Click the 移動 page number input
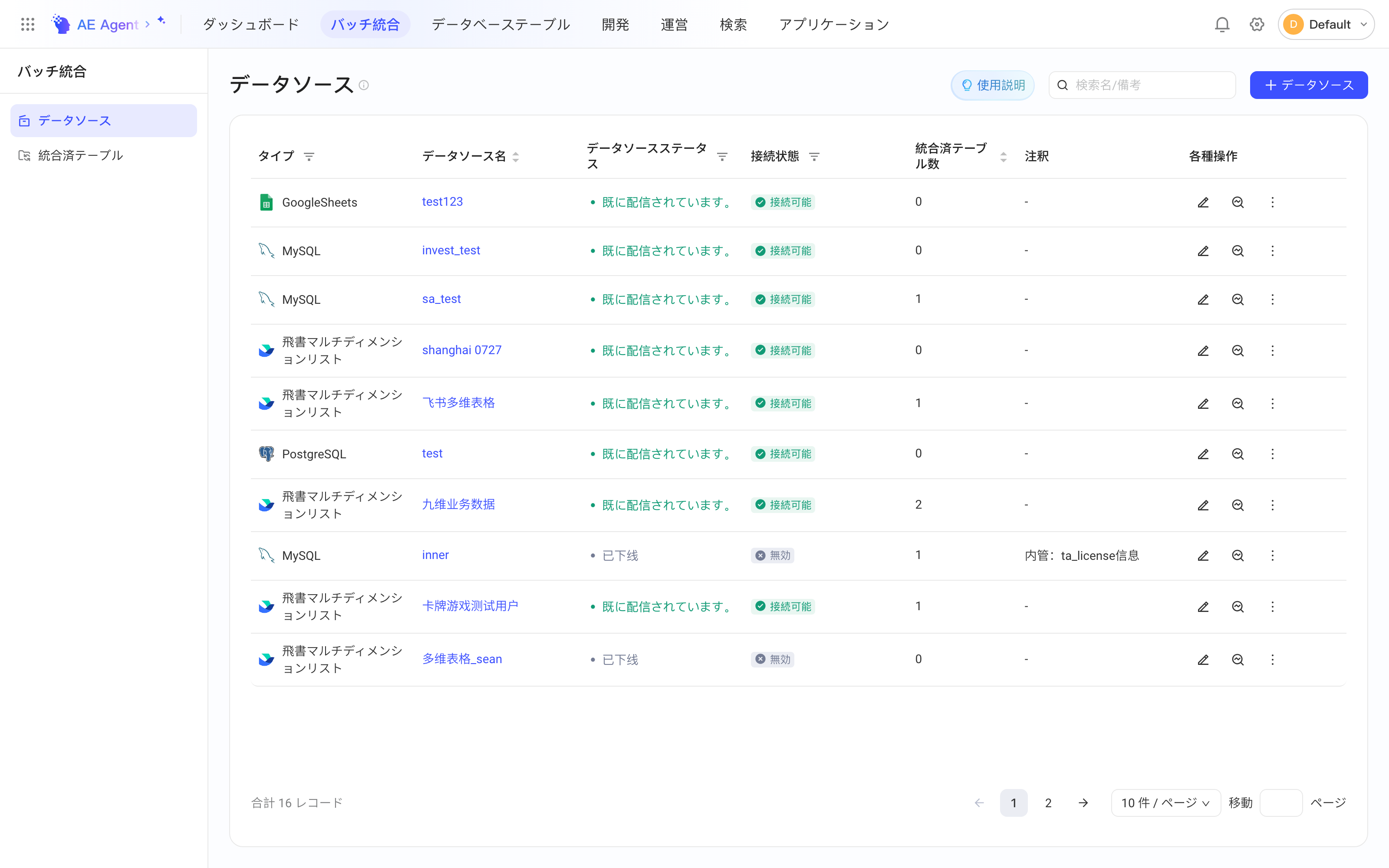This screenshot has width=1389, height=868. click(x=1281, y=802)
